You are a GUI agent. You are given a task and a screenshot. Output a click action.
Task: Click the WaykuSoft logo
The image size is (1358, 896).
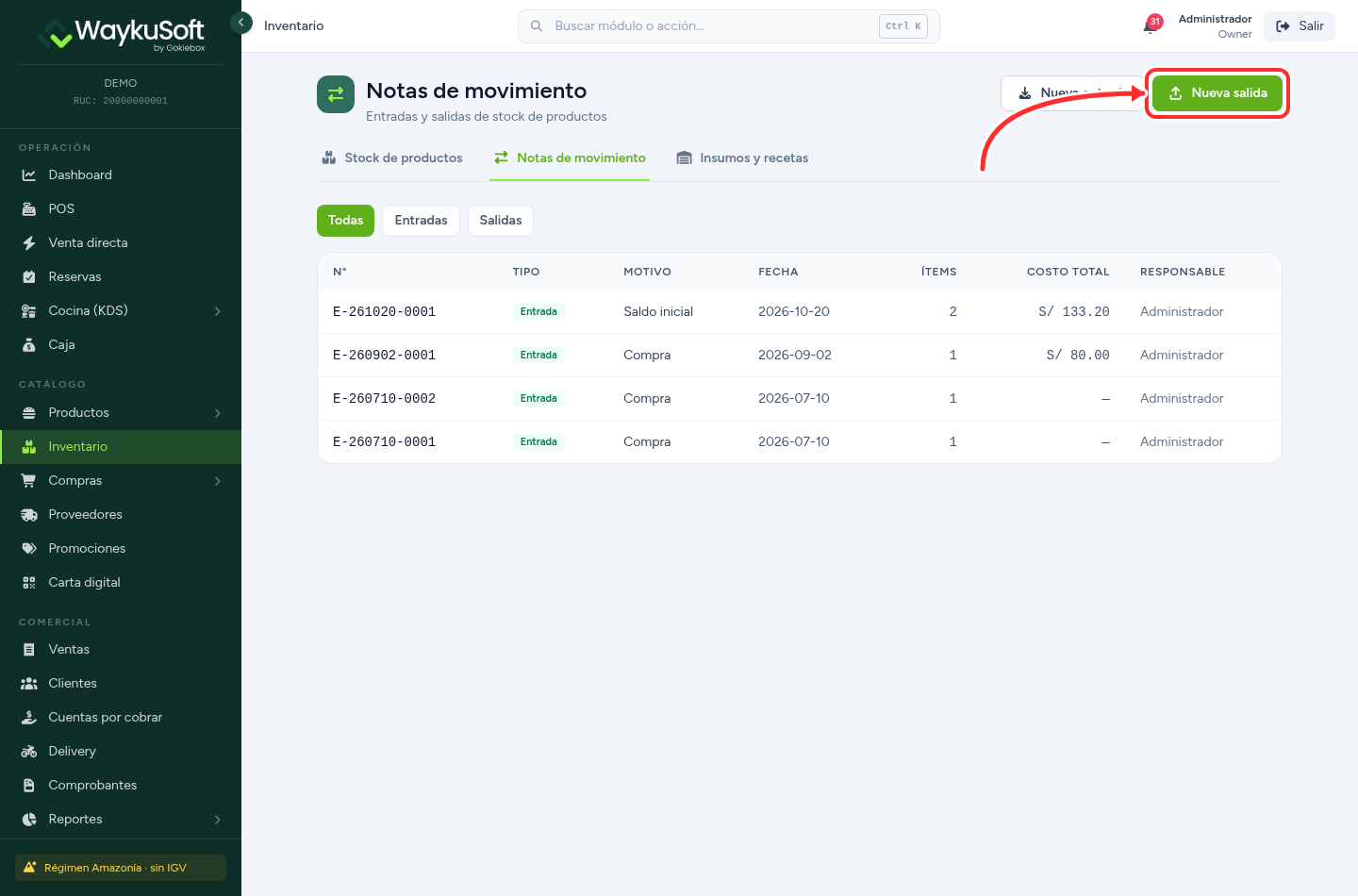(x=121, y=34)
